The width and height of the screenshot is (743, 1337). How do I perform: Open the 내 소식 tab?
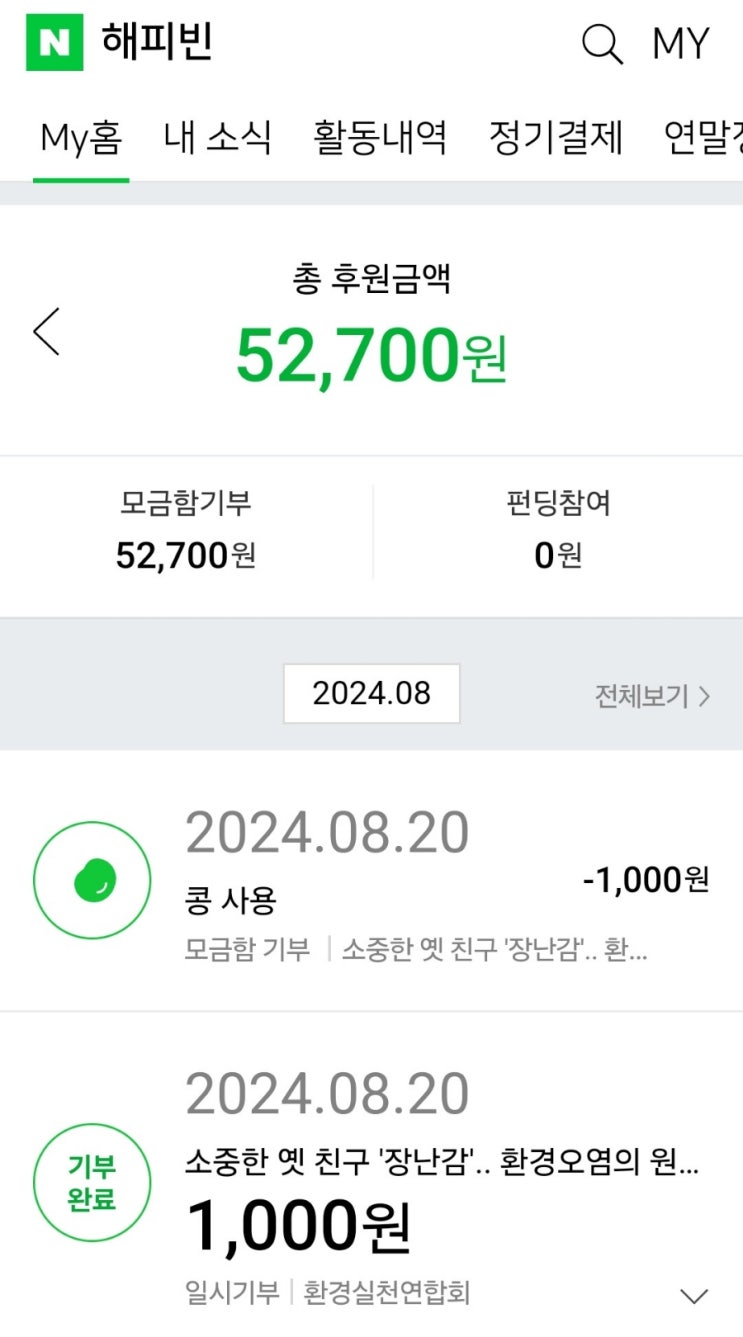218,138
